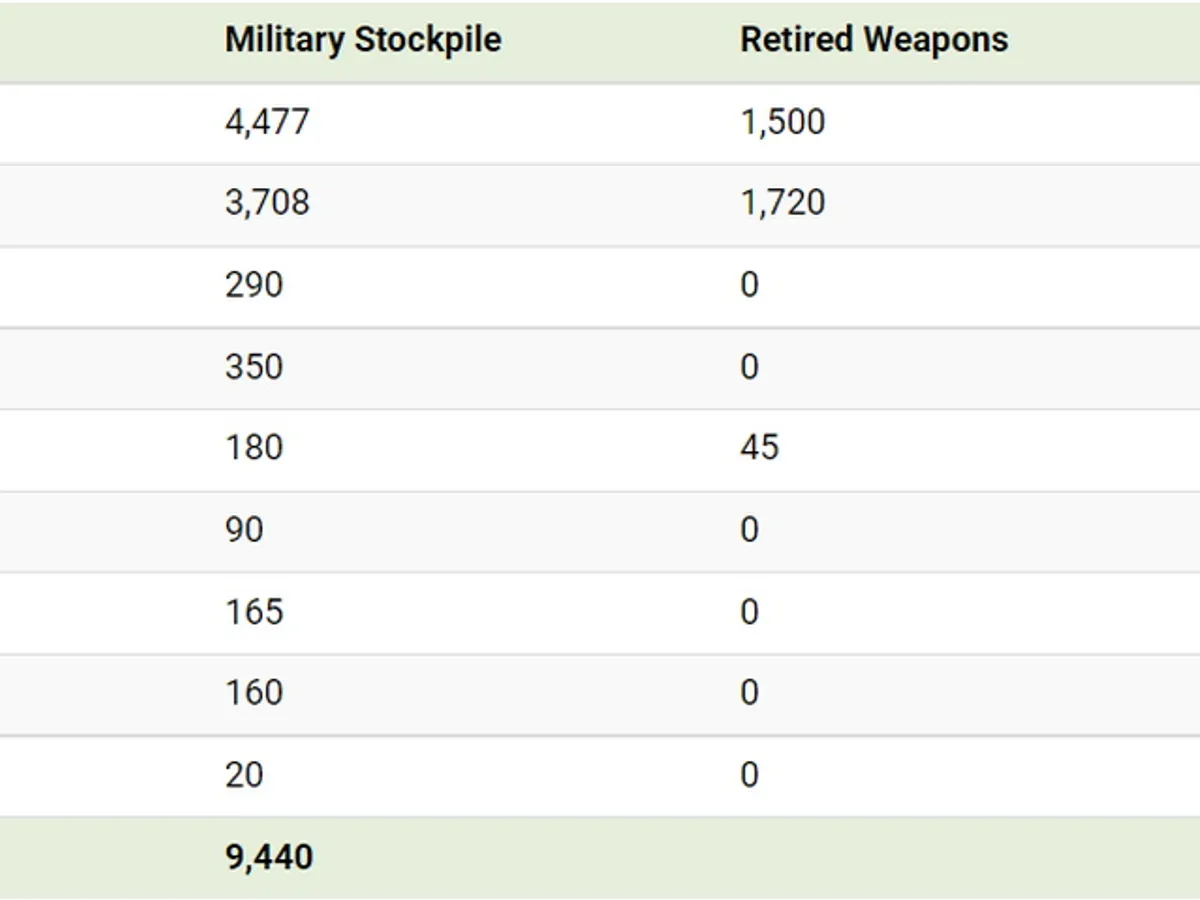1200x900 pixels.
Task: Click the 45 retired weapons cell
Action: click(x=759, y=447)
